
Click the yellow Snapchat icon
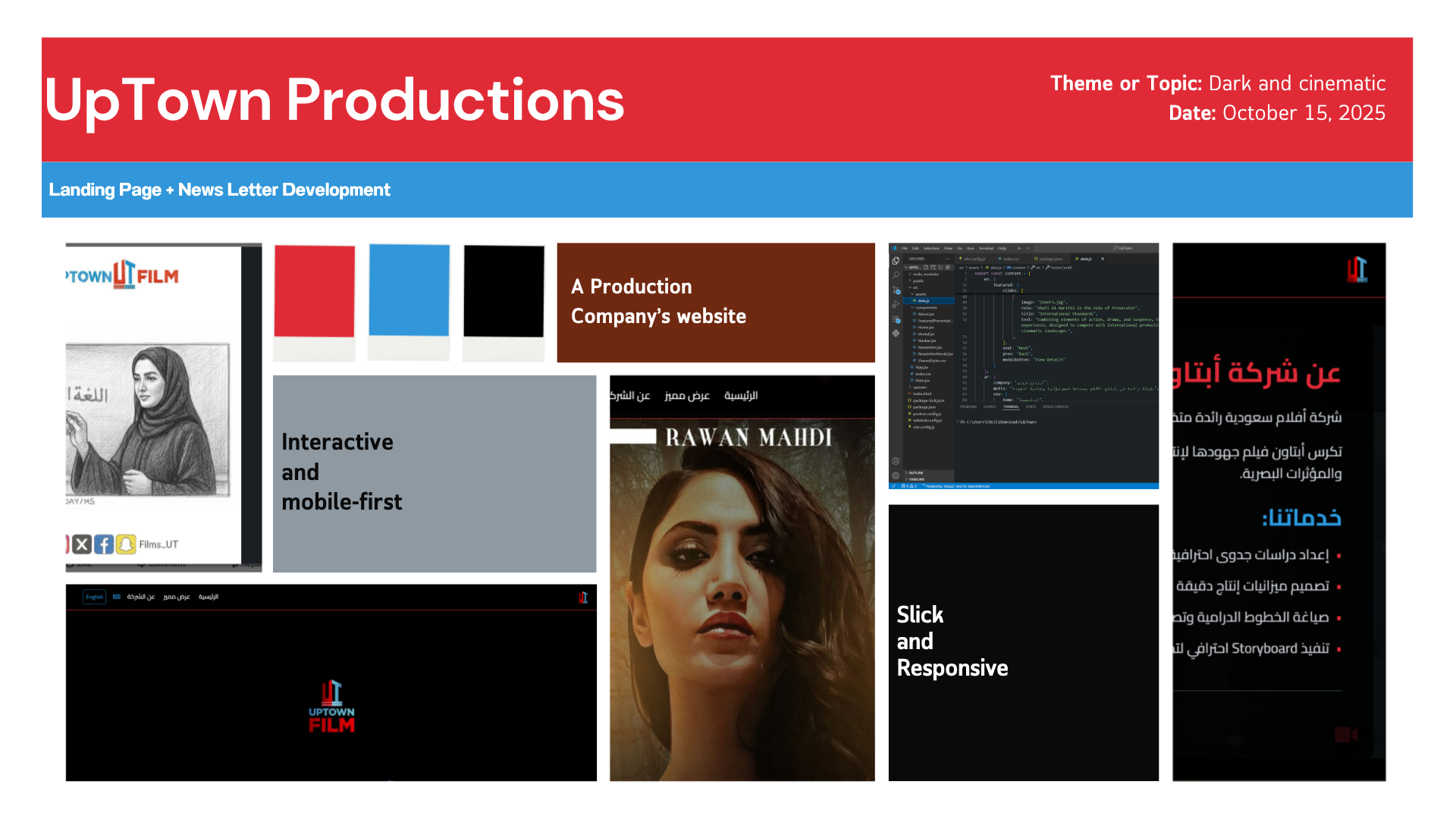(x=127, y=544)
